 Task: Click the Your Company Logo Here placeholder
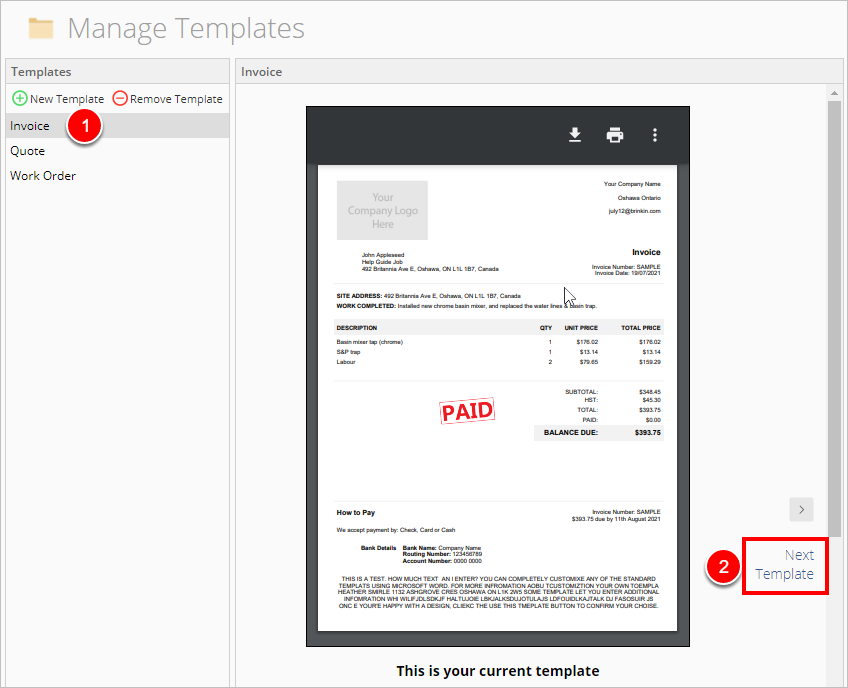pyautogui.click(x=382, y=210)
